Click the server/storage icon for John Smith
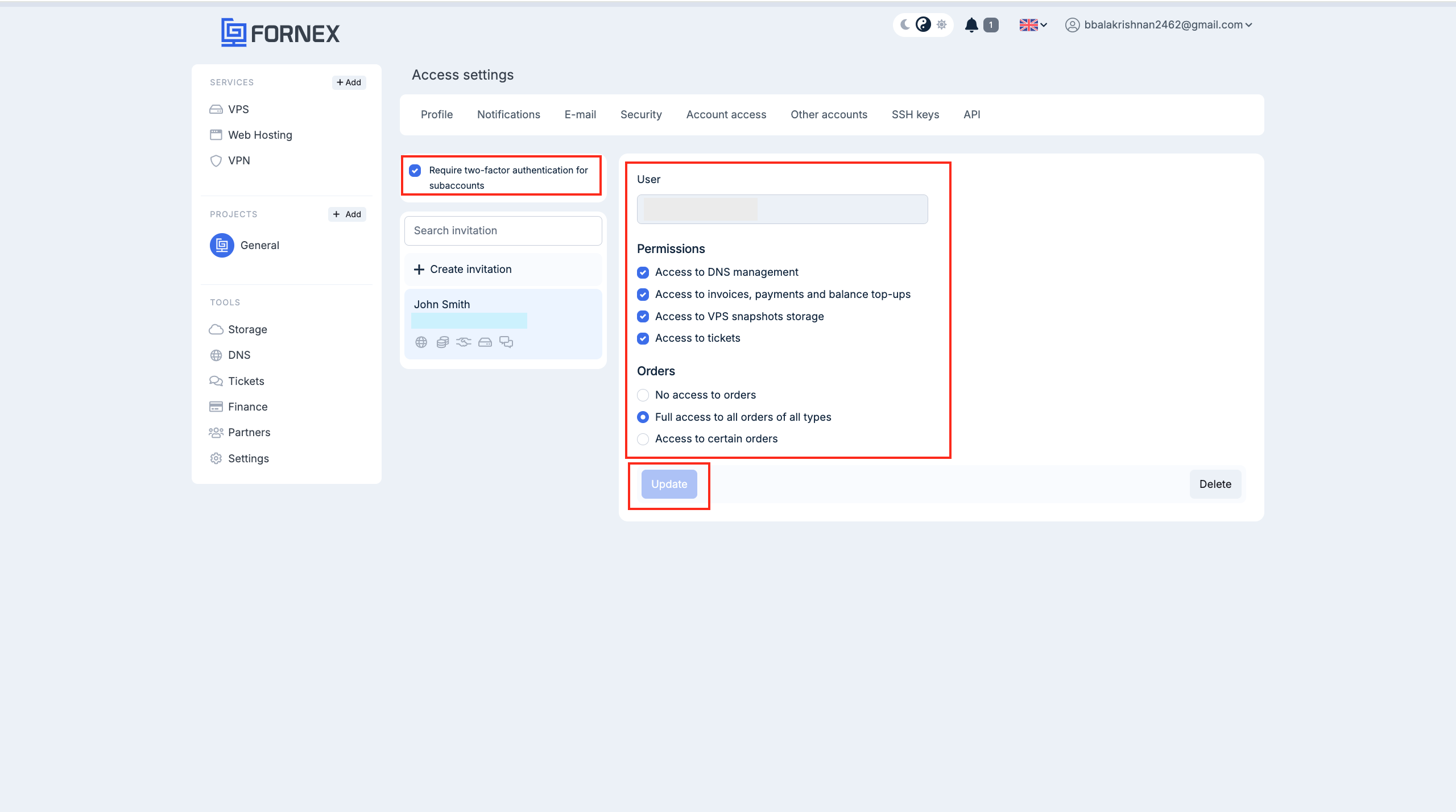This screenshot has height=812, width=1456. pyautogui.click(x=485, y=342)
